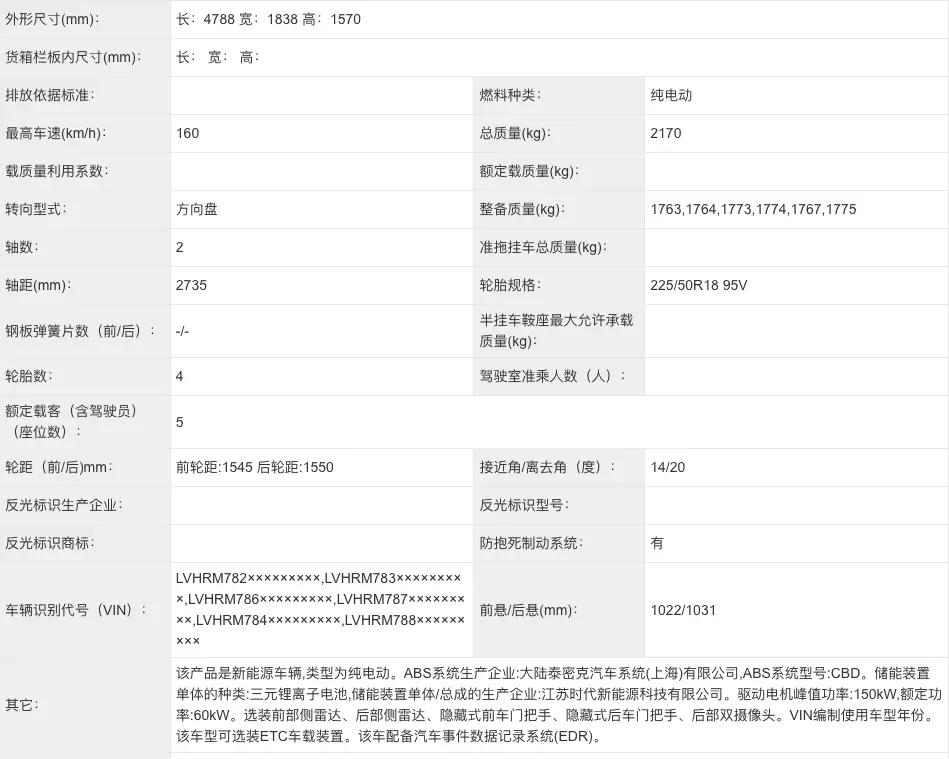Select the tire spec 225/50R18 95V
This screenshot has height=759, width=949.
point(699,285)
